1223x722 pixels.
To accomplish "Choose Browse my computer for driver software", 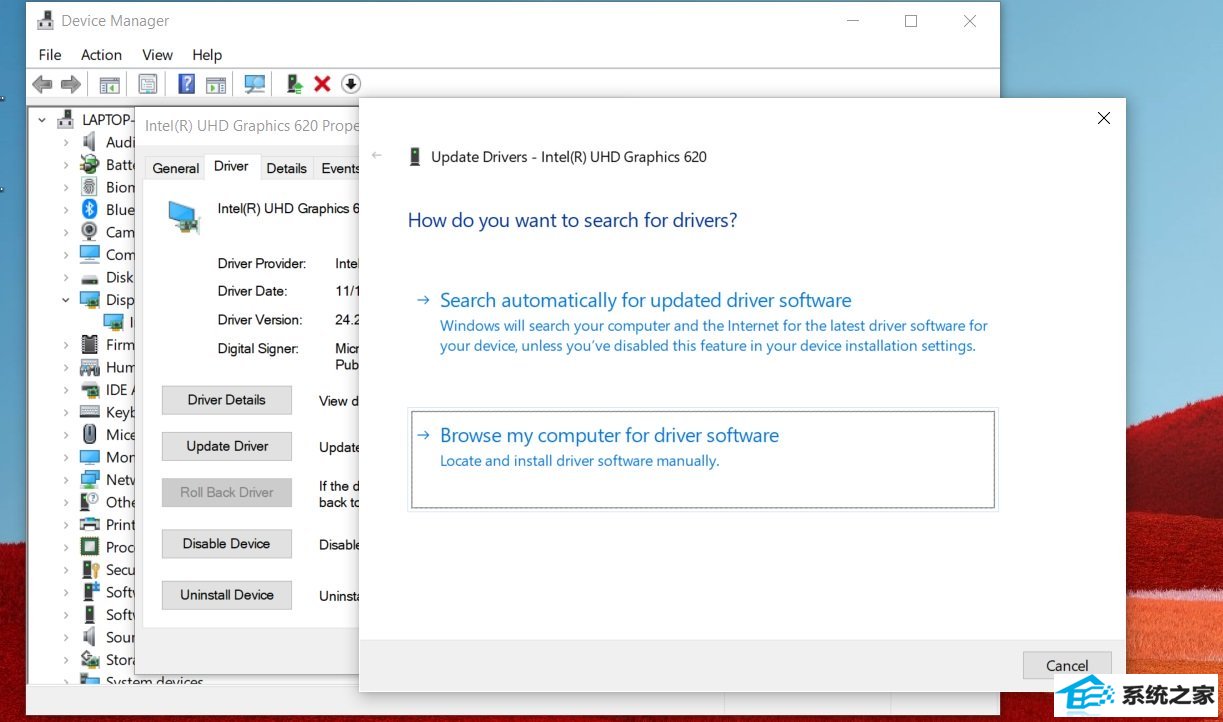I will pyautogui.click(x=702, y=459).
